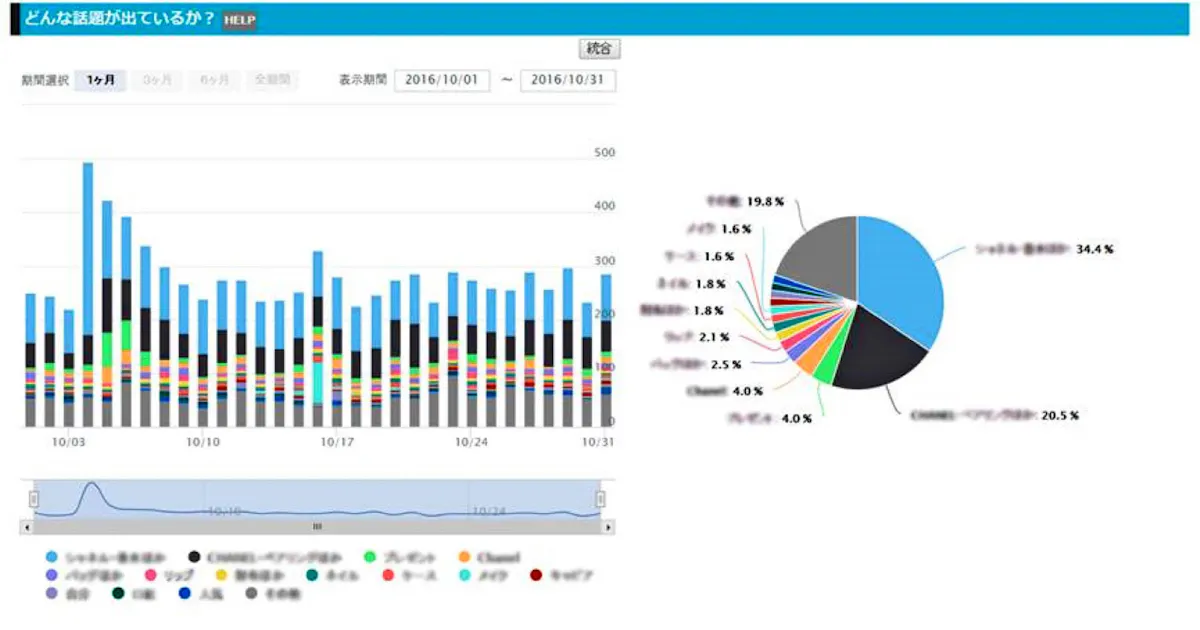Viewport: 1200px width, 630px height.
Task: Toggle the orange Chanel legend marker
Action: coord(463,557)
